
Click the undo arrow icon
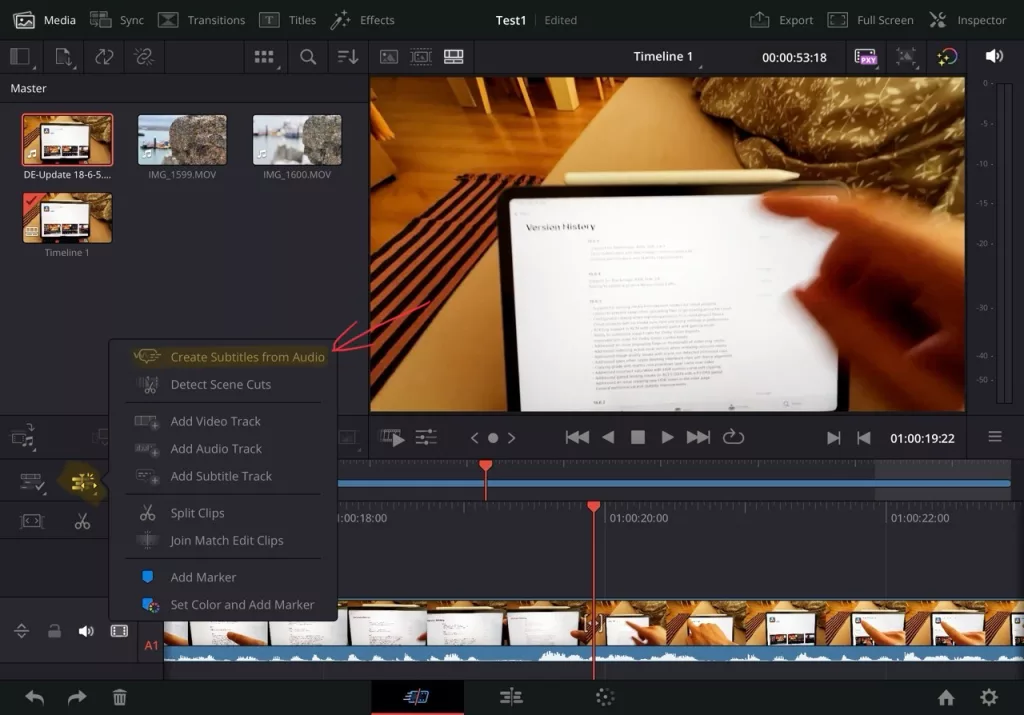click(33, 697)
